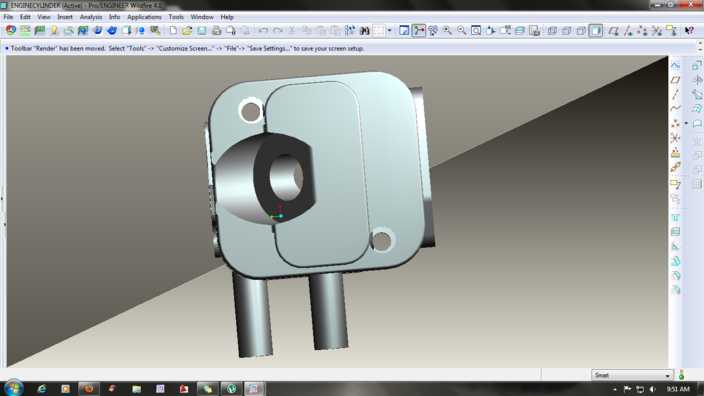Open the Edit menu
The image size is (704, 396).
pos(25,17)
